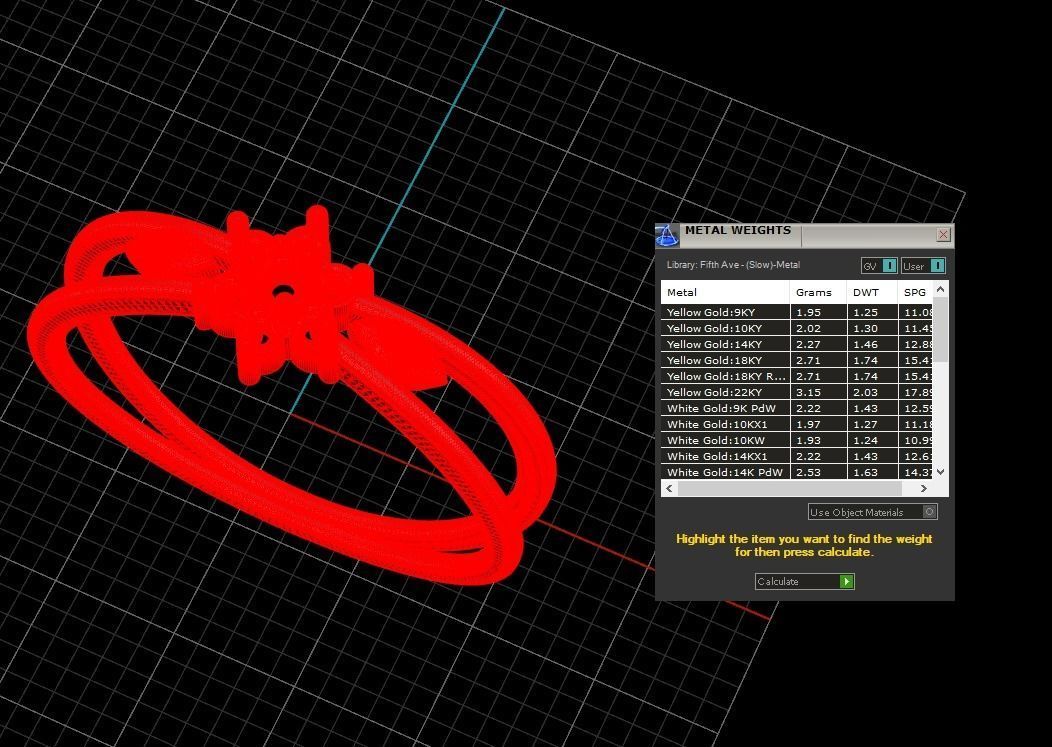Toggle the User library switch
1052x747 pixels.
tap(923, 266)
